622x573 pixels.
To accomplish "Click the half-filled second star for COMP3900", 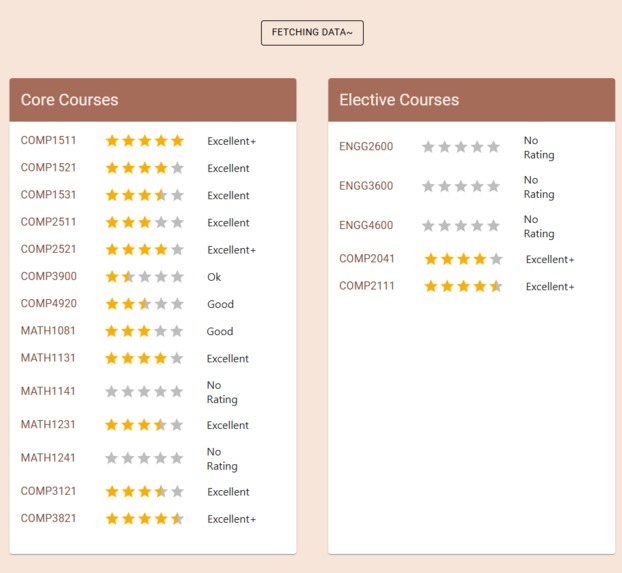I will click(x=129, y=277).
